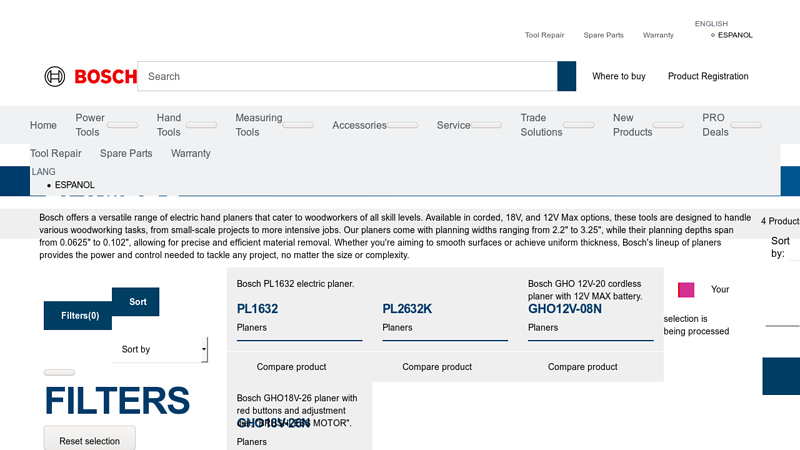Open PRO Deals menu

pyautogui.click(x=715, y=125)
